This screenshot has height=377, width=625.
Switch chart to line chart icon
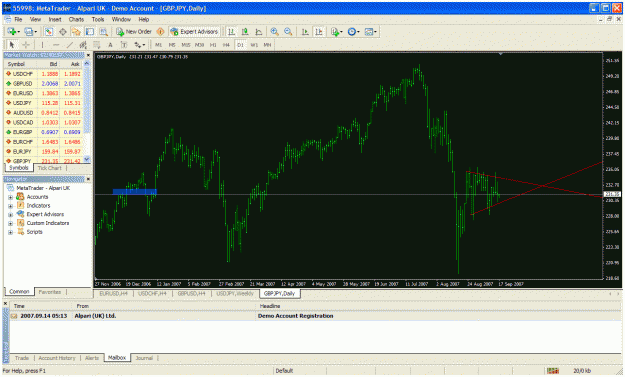click(259, 31)
